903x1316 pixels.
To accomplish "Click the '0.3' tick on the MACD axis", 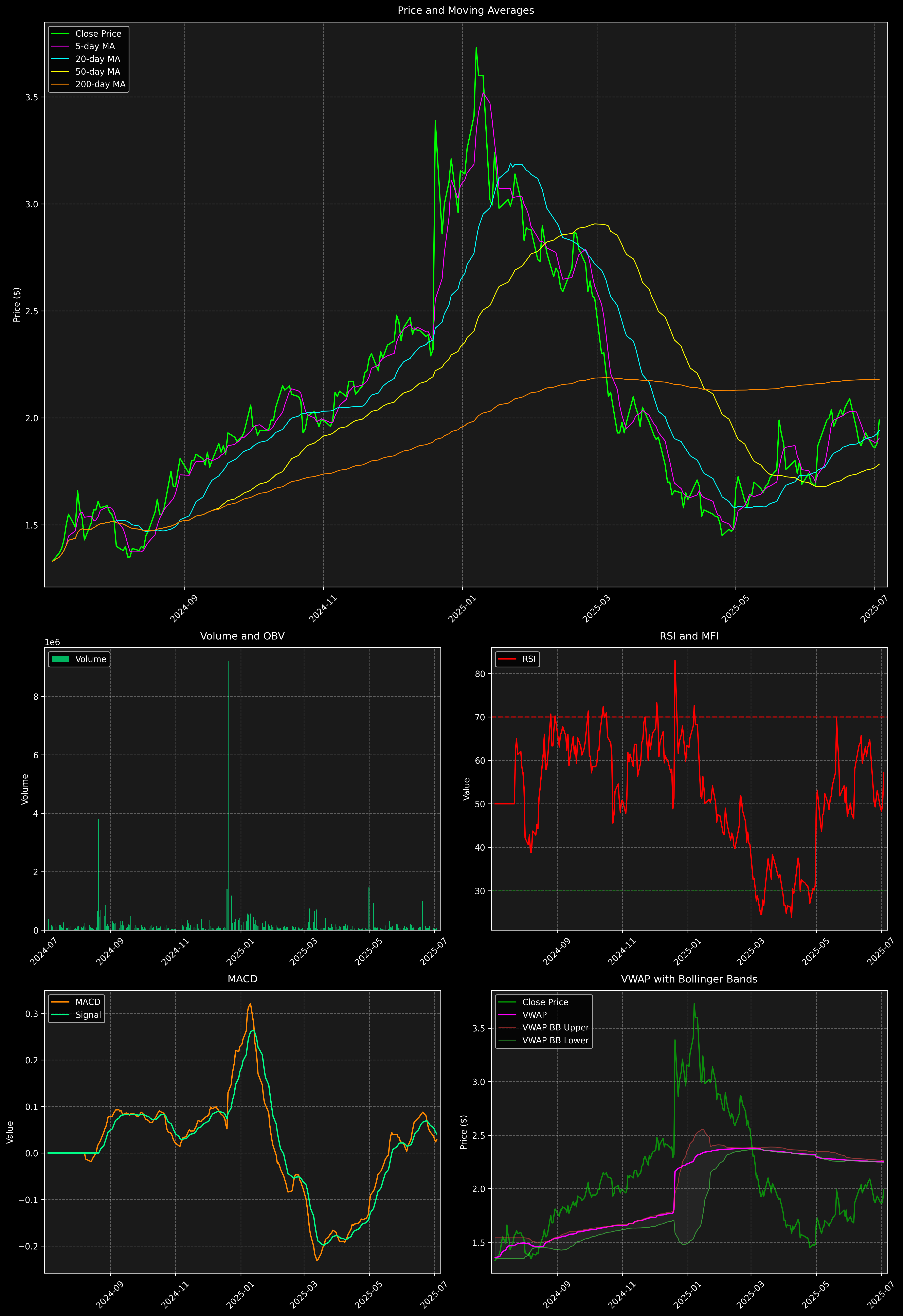I will pos(32,1014).
